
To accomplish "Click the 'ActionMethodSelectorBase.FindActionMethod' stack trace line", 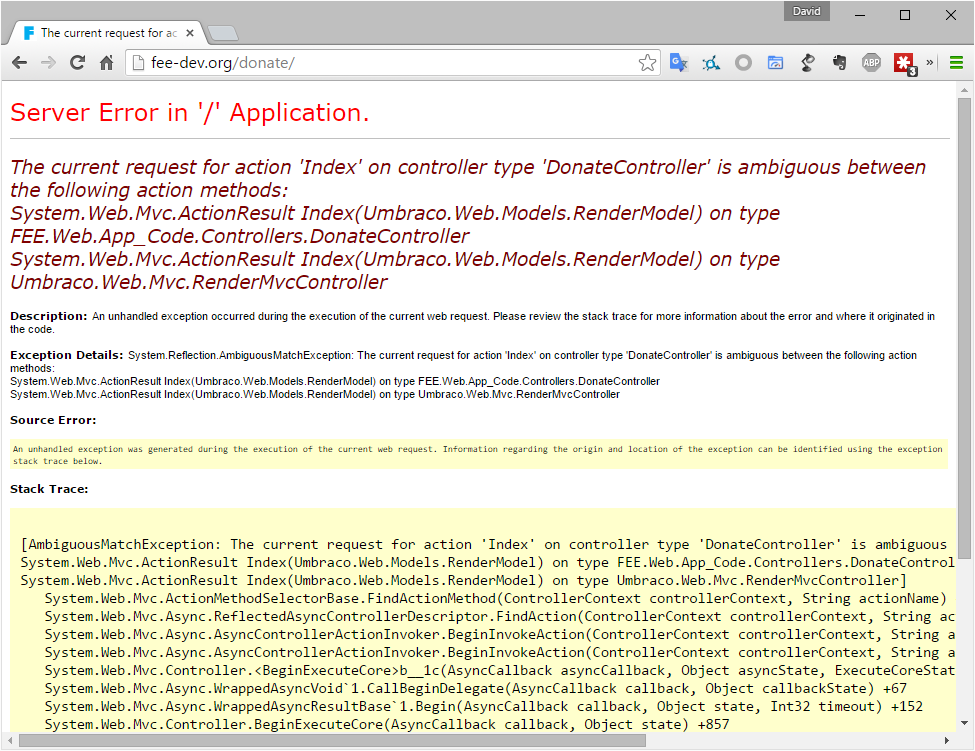I will [x=495, y=599].
